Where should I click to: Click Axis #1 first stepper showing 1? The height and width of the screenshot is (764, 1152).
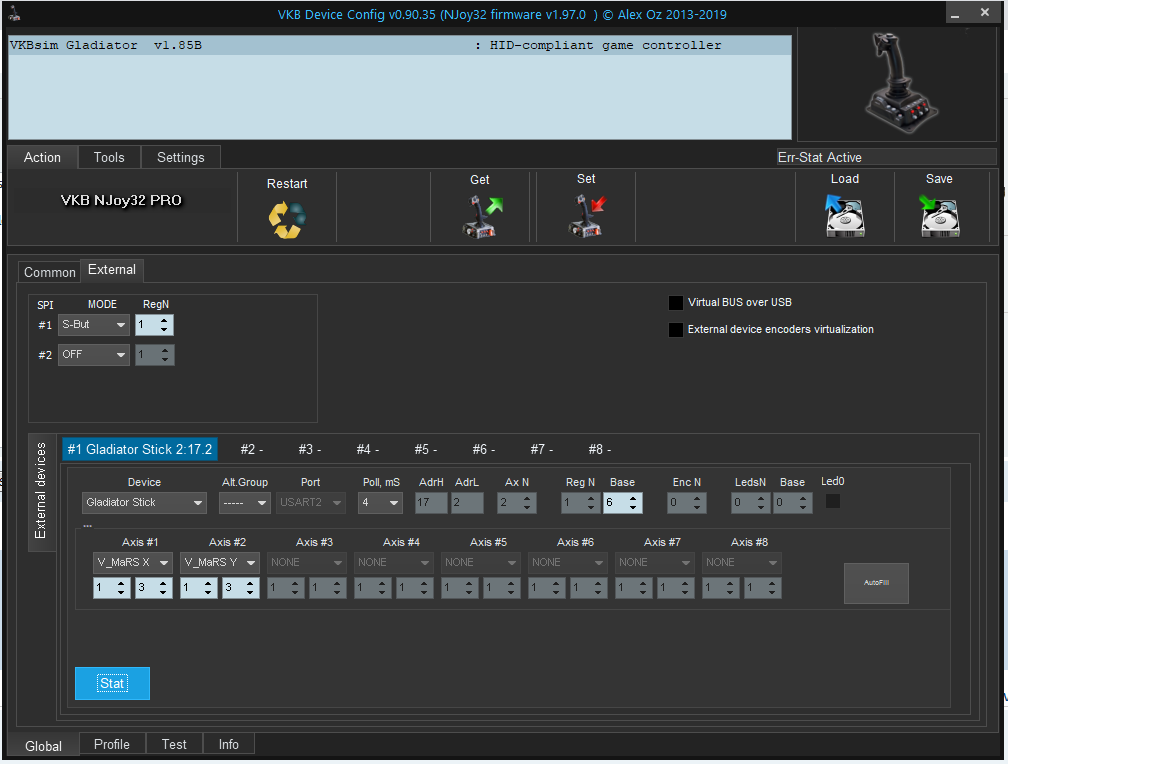pos(112,588)
